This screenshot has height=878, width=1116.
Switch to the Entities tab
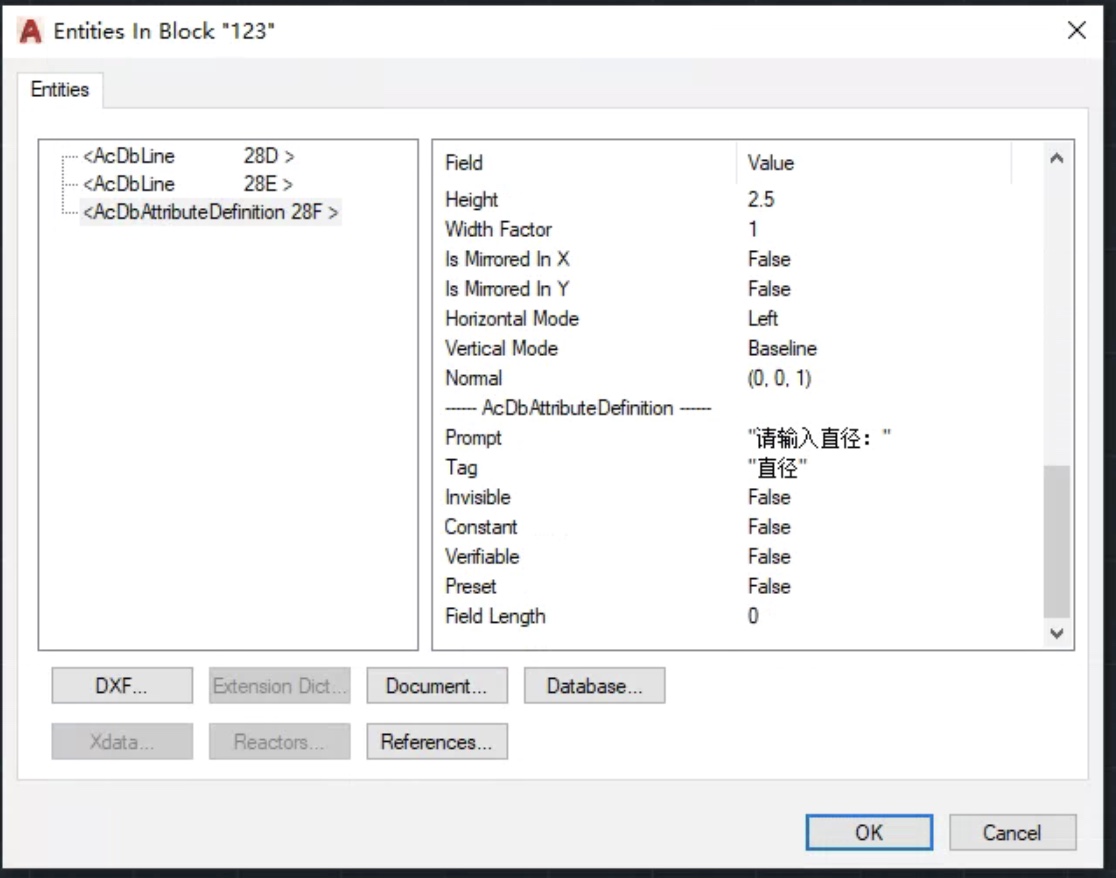[x=59, y=89]
